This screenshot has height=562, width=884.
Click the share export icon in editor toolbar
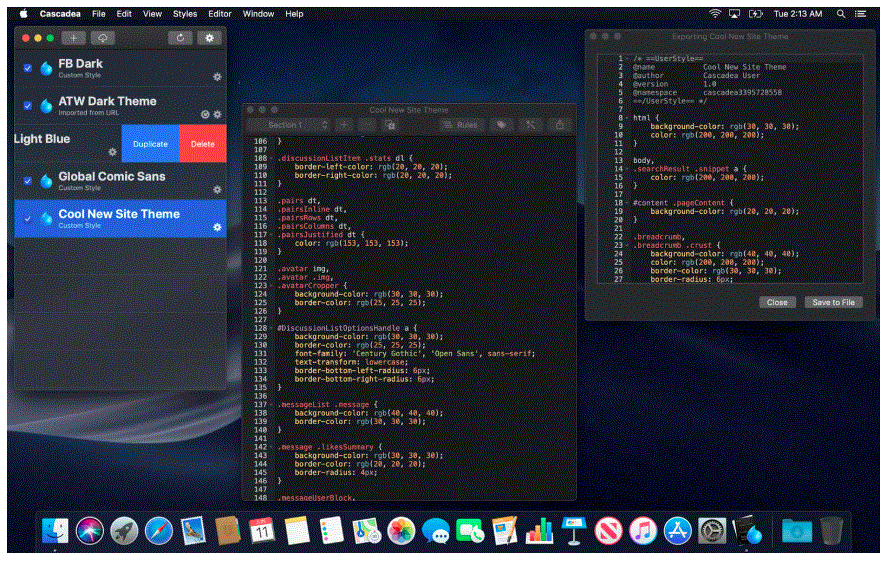coord(560,125)
